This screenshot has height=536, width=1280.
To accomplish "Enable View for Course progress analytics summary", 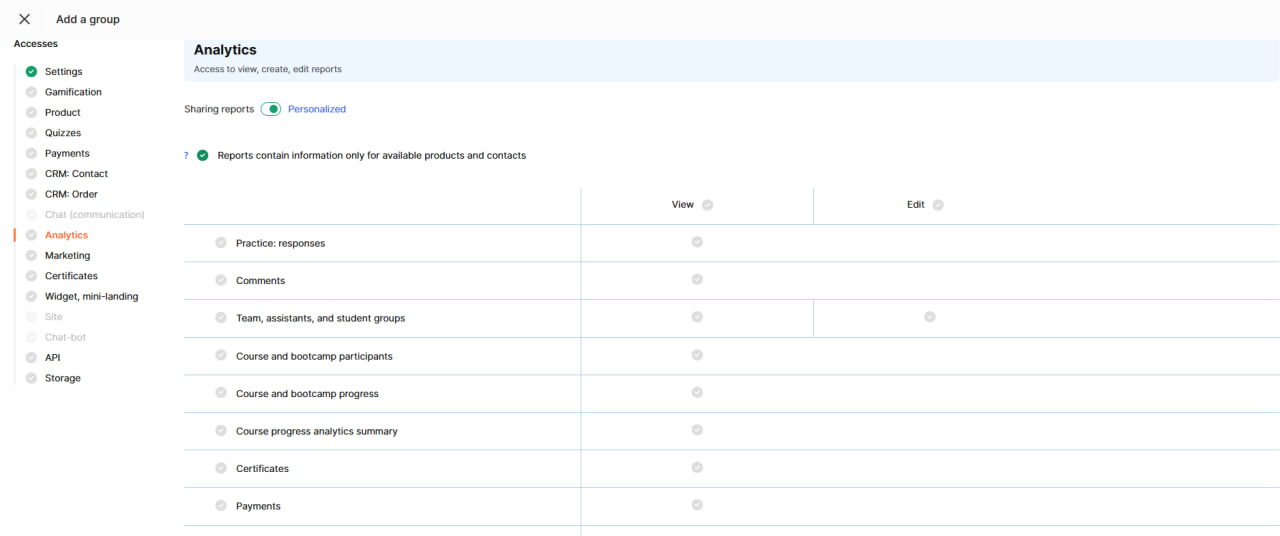I will click(697, 430).
